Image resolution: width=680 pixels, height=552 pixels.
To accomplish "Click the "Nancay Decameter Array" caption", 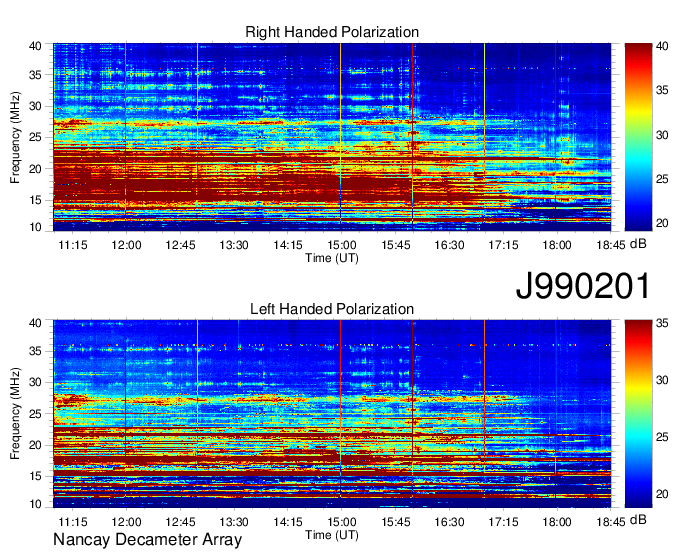I will click(x=147, y=540).
